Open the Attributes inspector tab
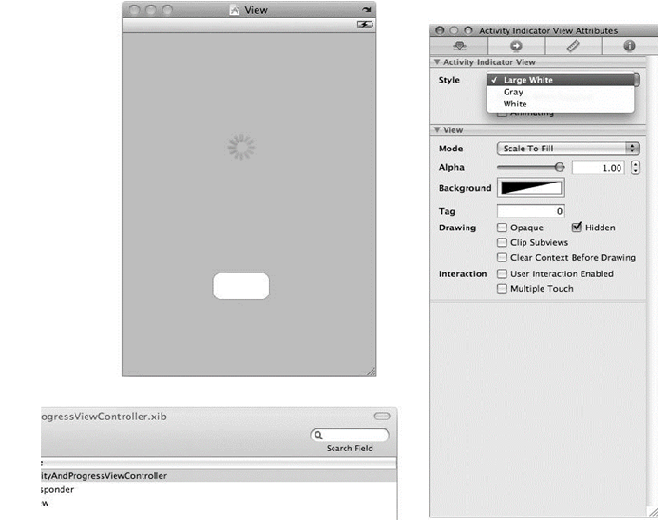The width and height of the screenshot is (665, 520). point(460,46)
